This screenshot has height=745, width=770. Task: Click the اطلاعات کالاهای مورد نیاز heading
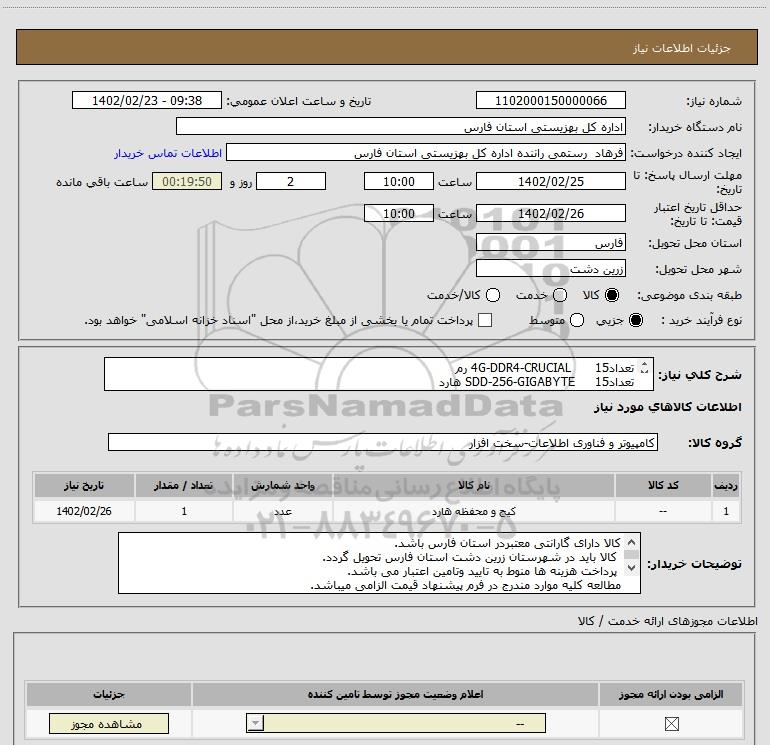[667, 407]
